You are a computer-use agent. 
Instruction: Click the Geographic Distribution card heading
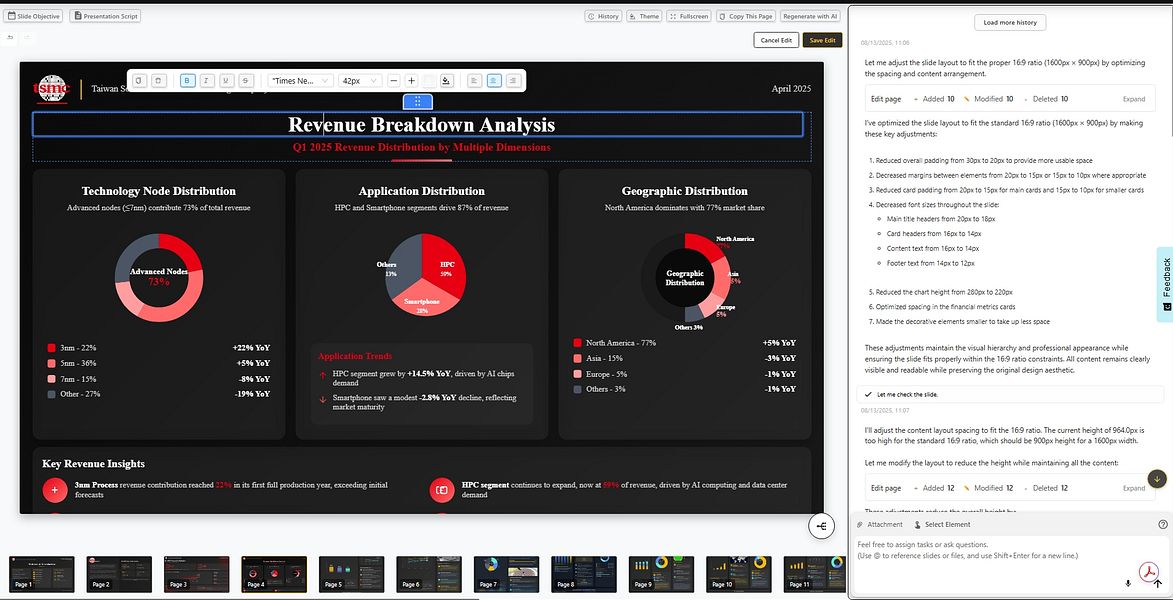pyautogui.click(x=684, y=191)
